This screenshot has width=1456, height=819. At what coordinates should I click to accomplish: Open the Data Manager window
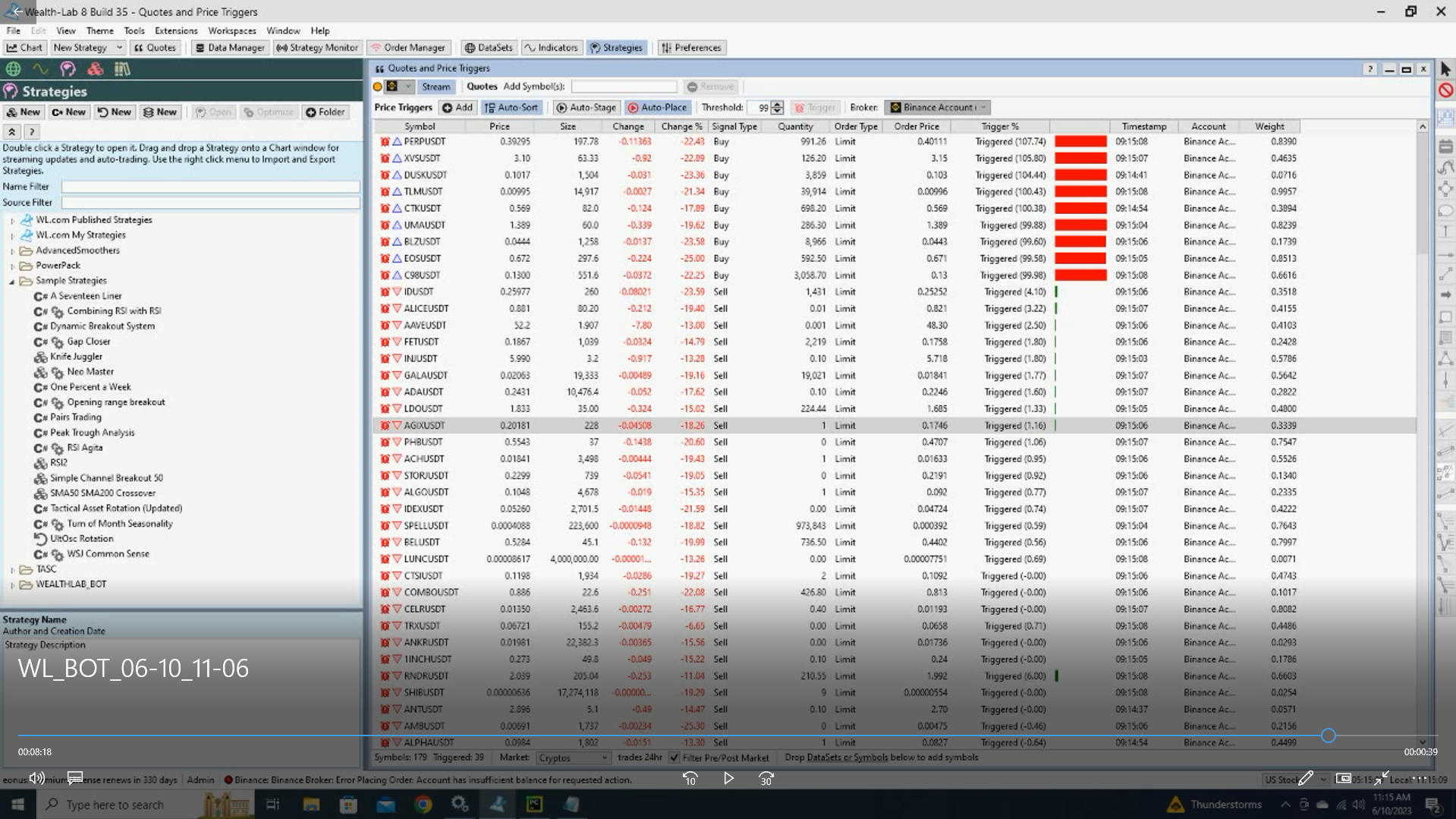coord(229,48)
